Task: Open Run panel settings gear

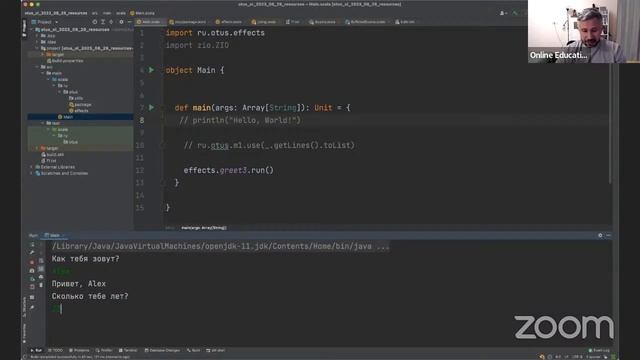Action: [x=600, y=236]
